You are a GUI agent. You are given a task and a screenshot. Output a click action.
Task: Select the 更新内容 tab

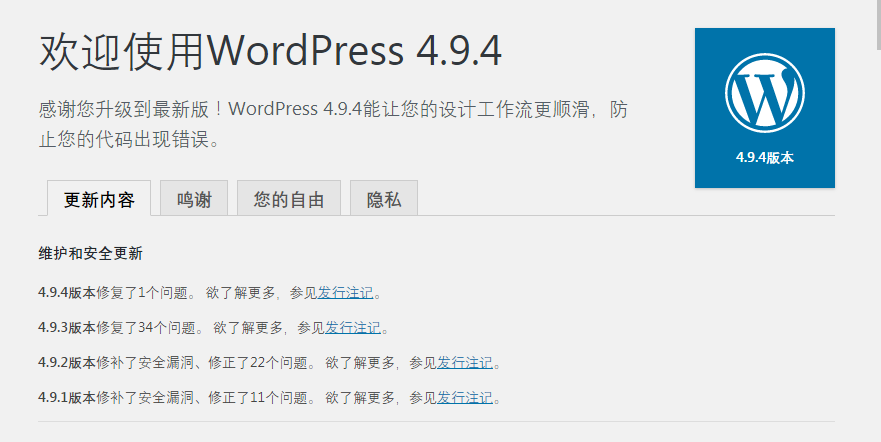pos(99,198)
